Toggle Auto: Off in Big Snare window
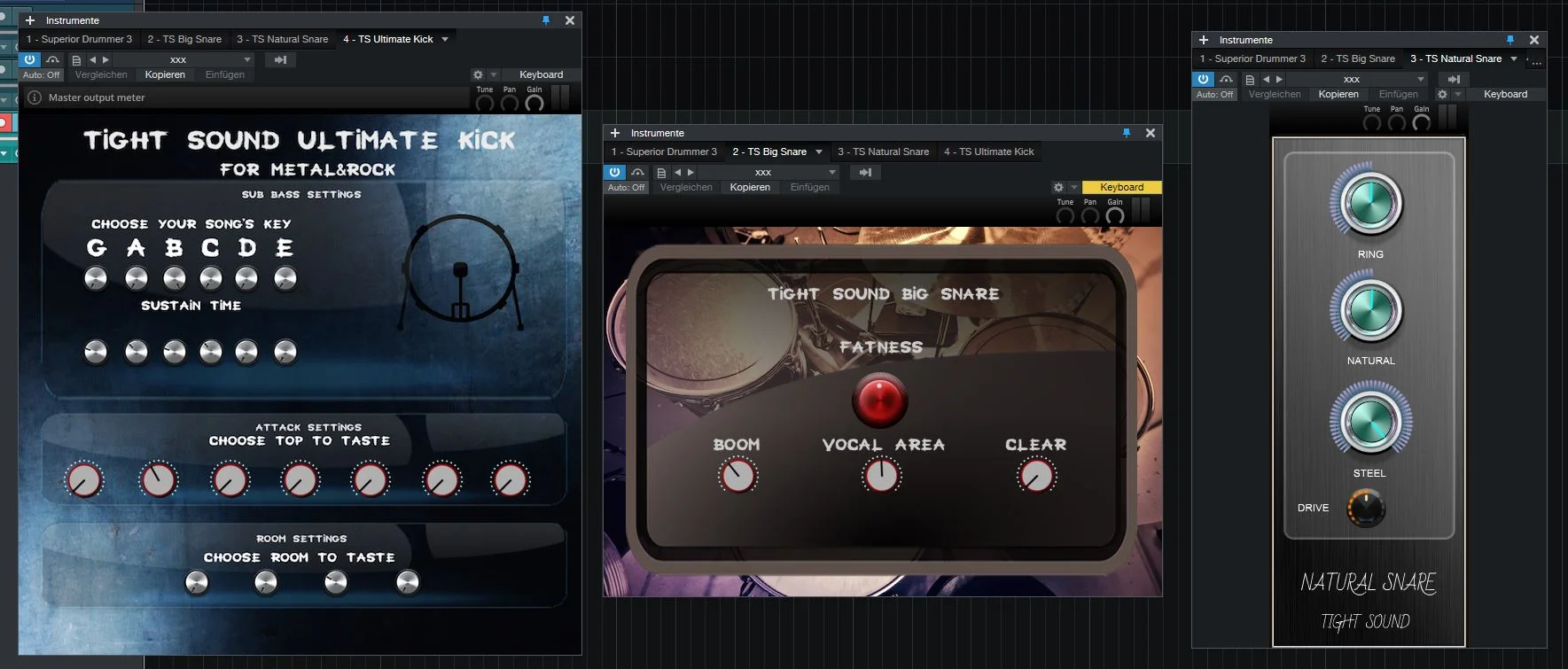The image size is (1568, 669). [627, 188]
